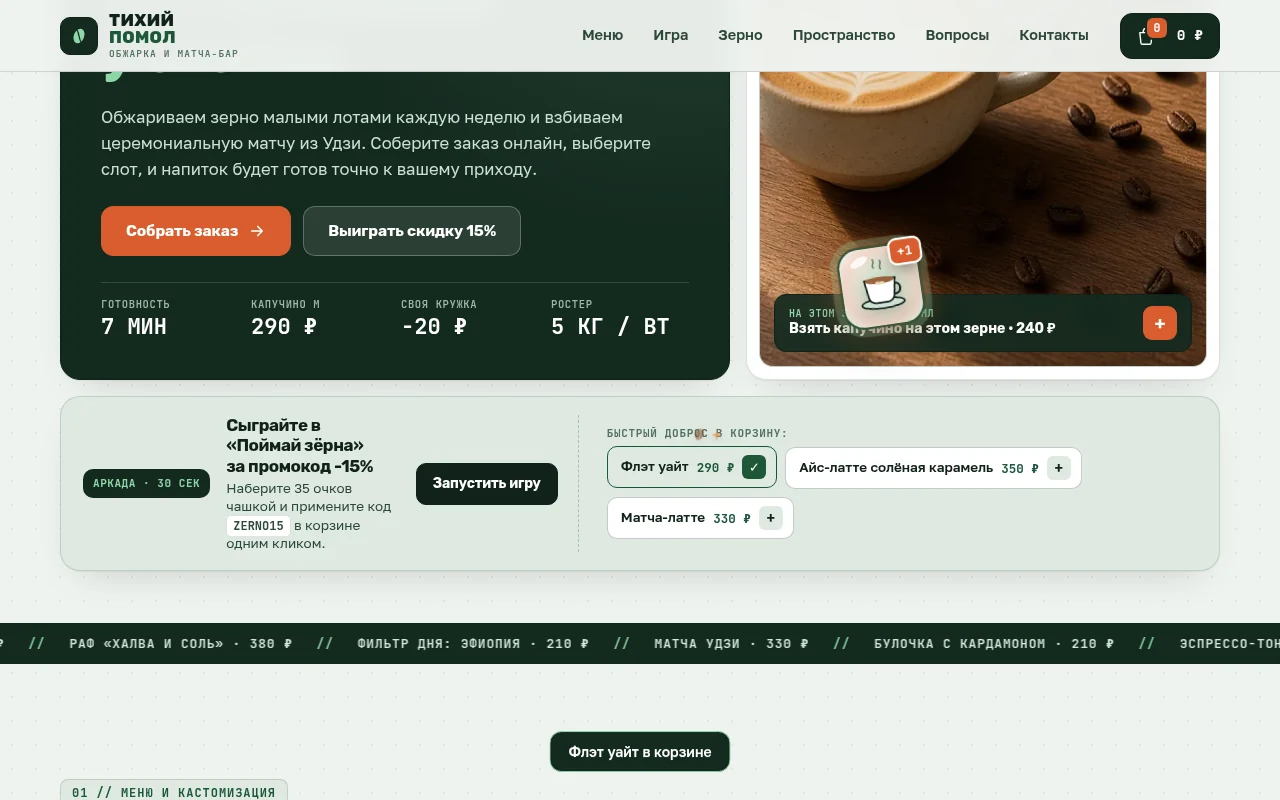Image resolution: width=1280 pixels, height=800 pixels.
Task: Open the Вопросы nav link
Action: pos(957,35)
